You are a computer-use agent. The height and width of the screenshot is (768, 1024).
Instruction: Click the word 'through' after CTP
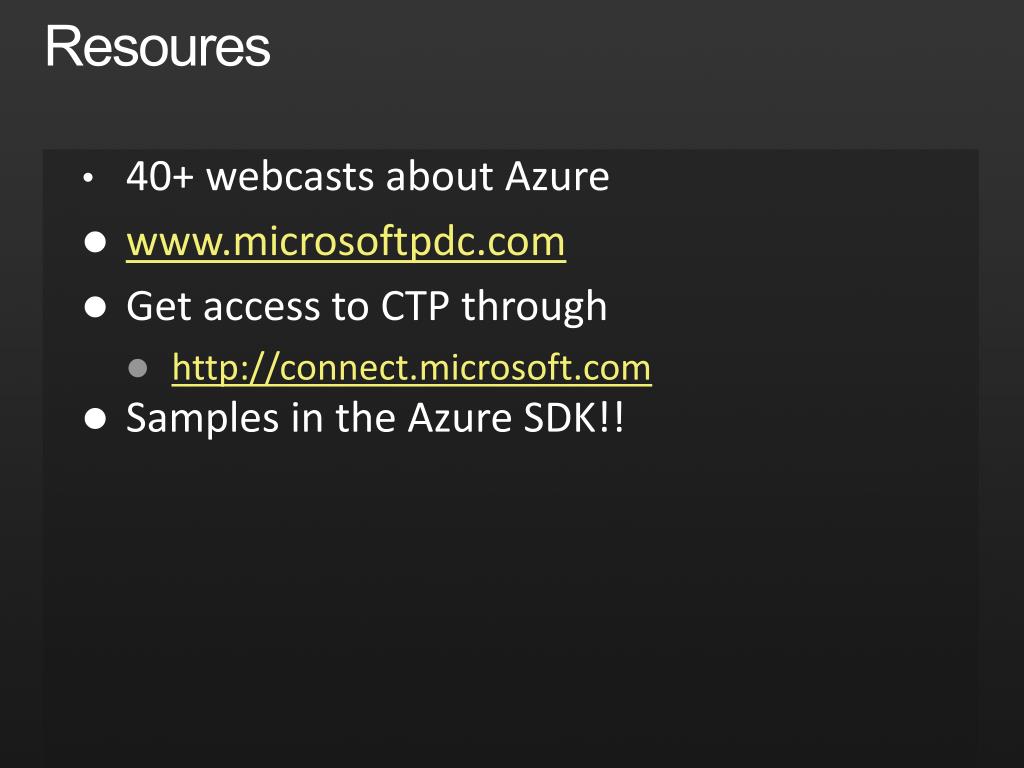coord(534,308)
